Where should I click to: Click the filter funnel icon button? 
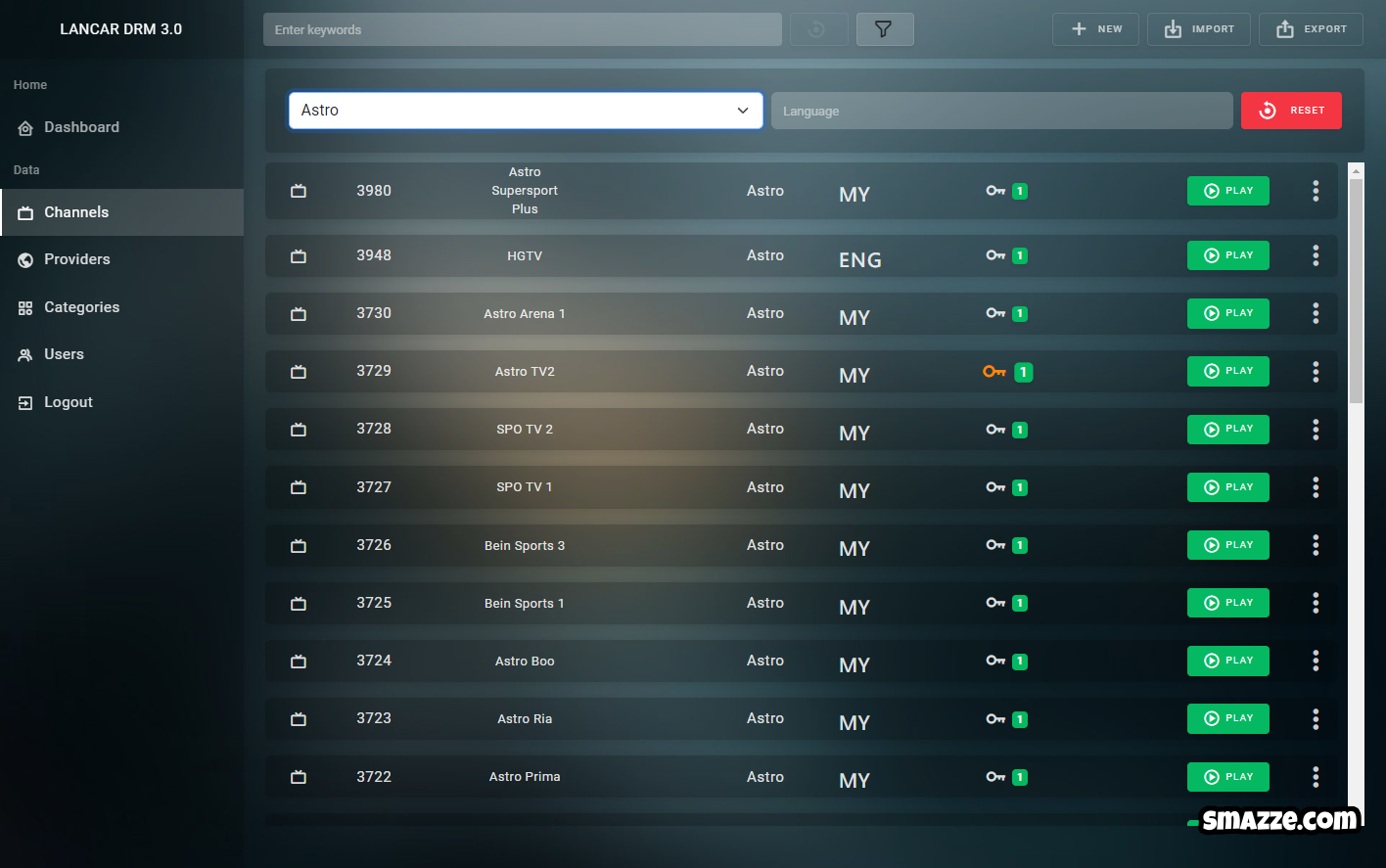tap(885, 29)
